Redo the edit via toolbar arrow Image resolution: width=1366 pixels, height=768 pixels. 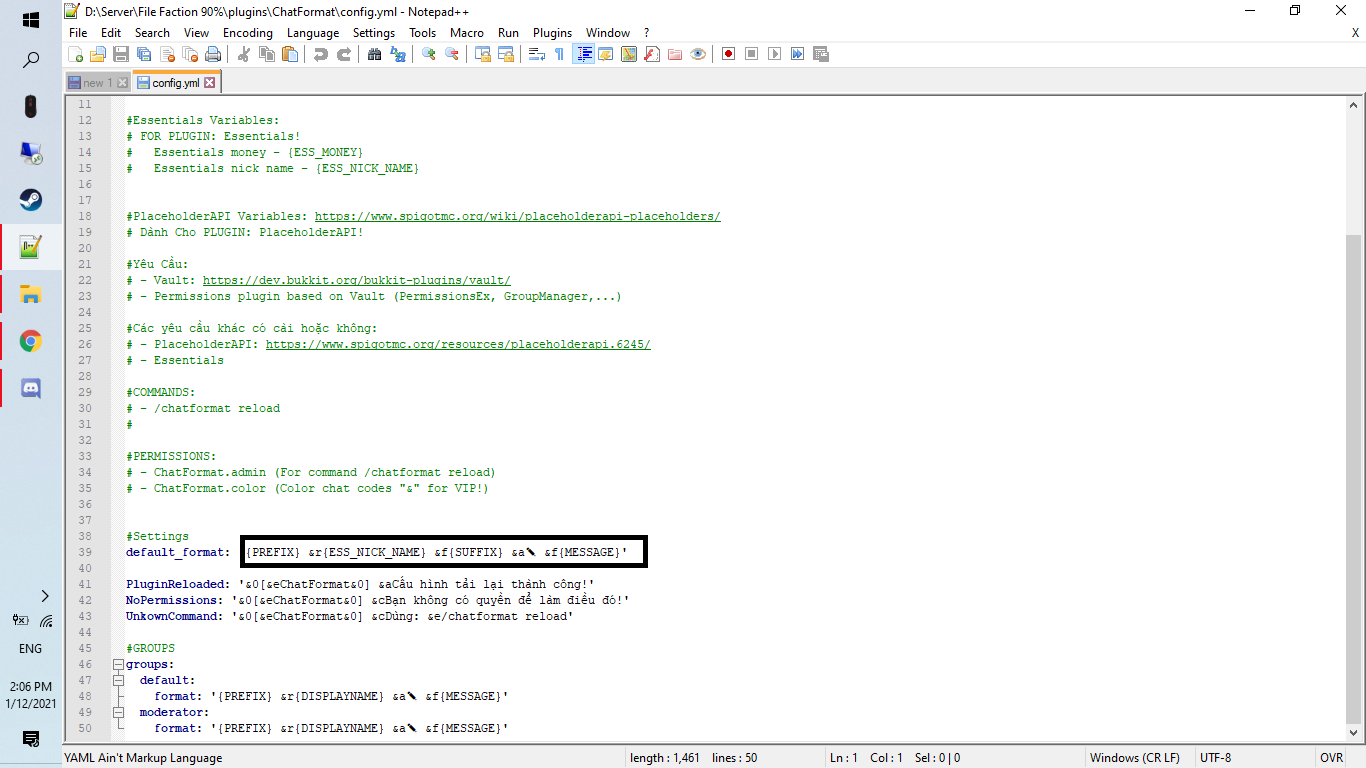pos(343,54)
